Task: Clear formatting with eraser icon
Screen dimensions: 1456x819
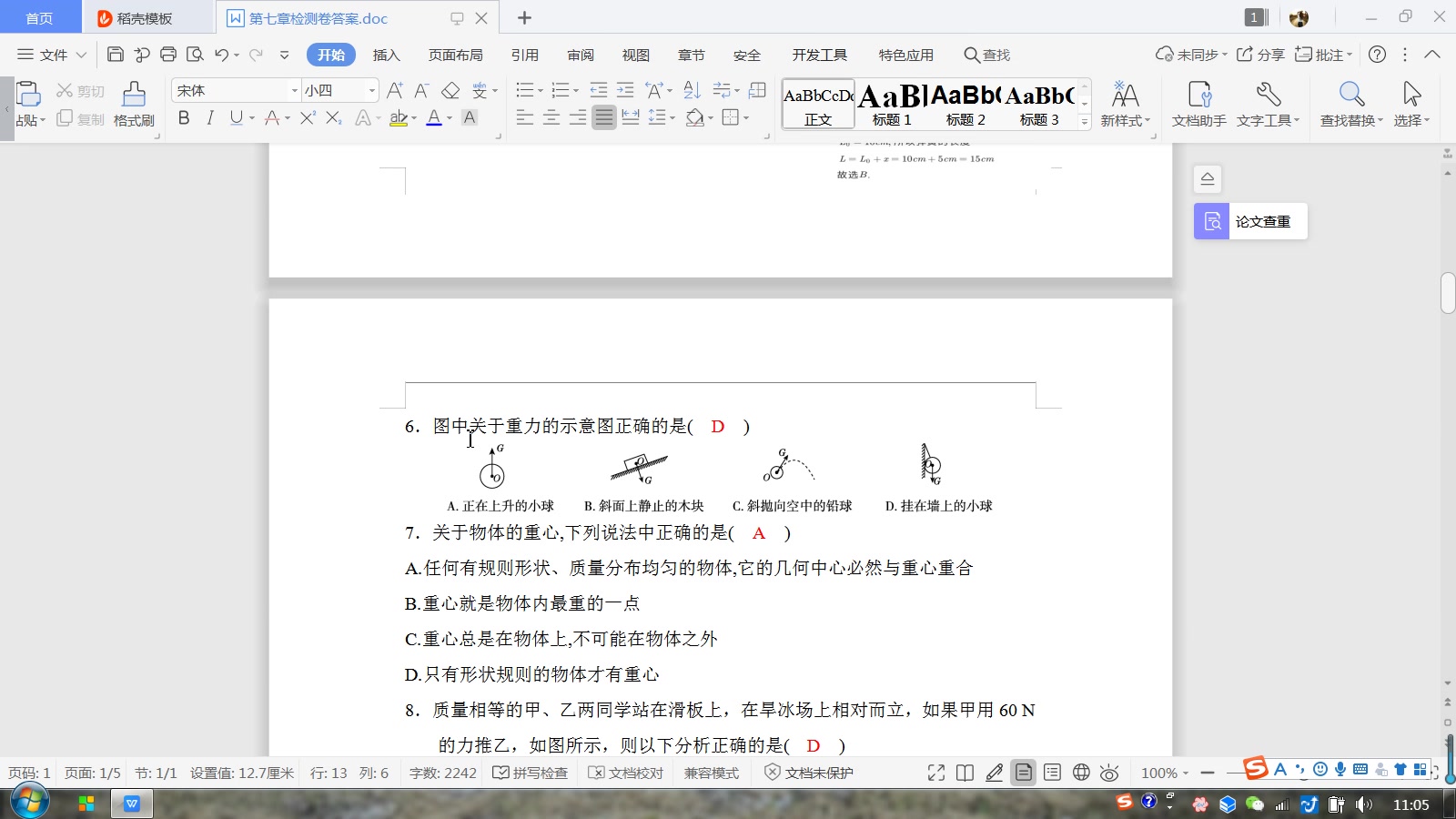Action: [x=450, y=90]
